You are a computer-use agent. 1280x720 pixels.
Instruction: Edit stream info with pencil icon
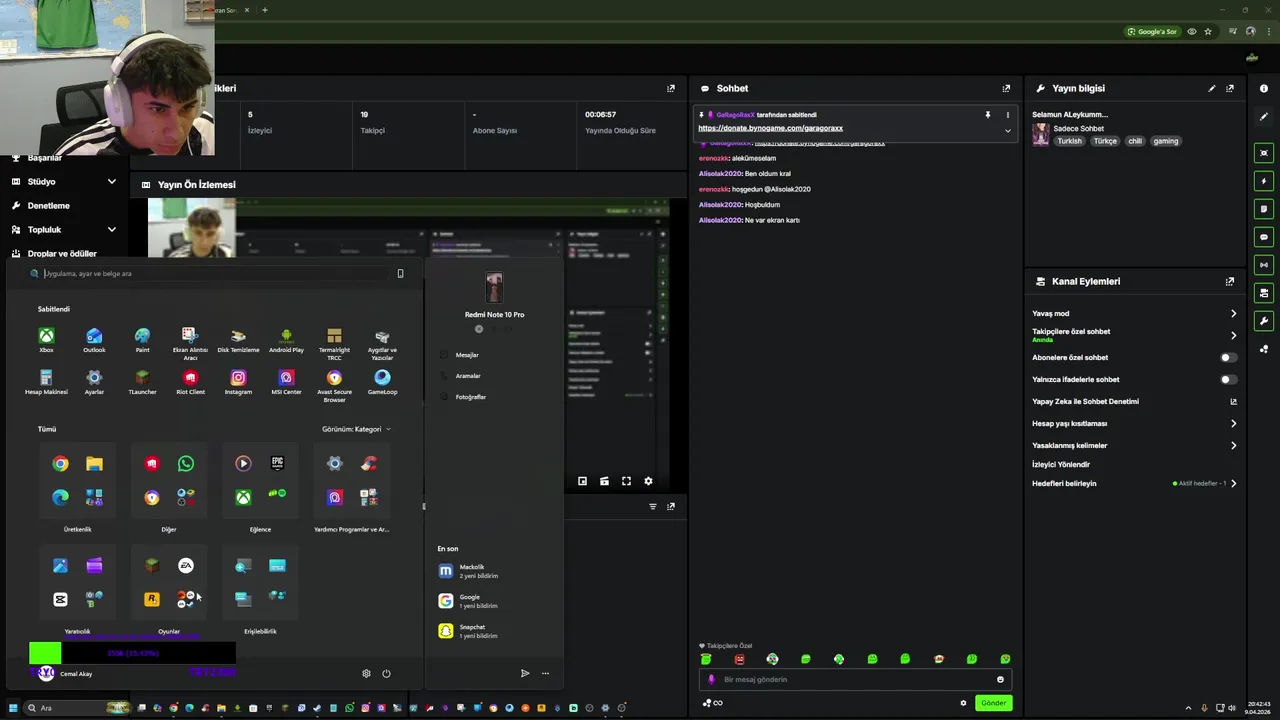pyautogui.click(x=1212, y=88)
